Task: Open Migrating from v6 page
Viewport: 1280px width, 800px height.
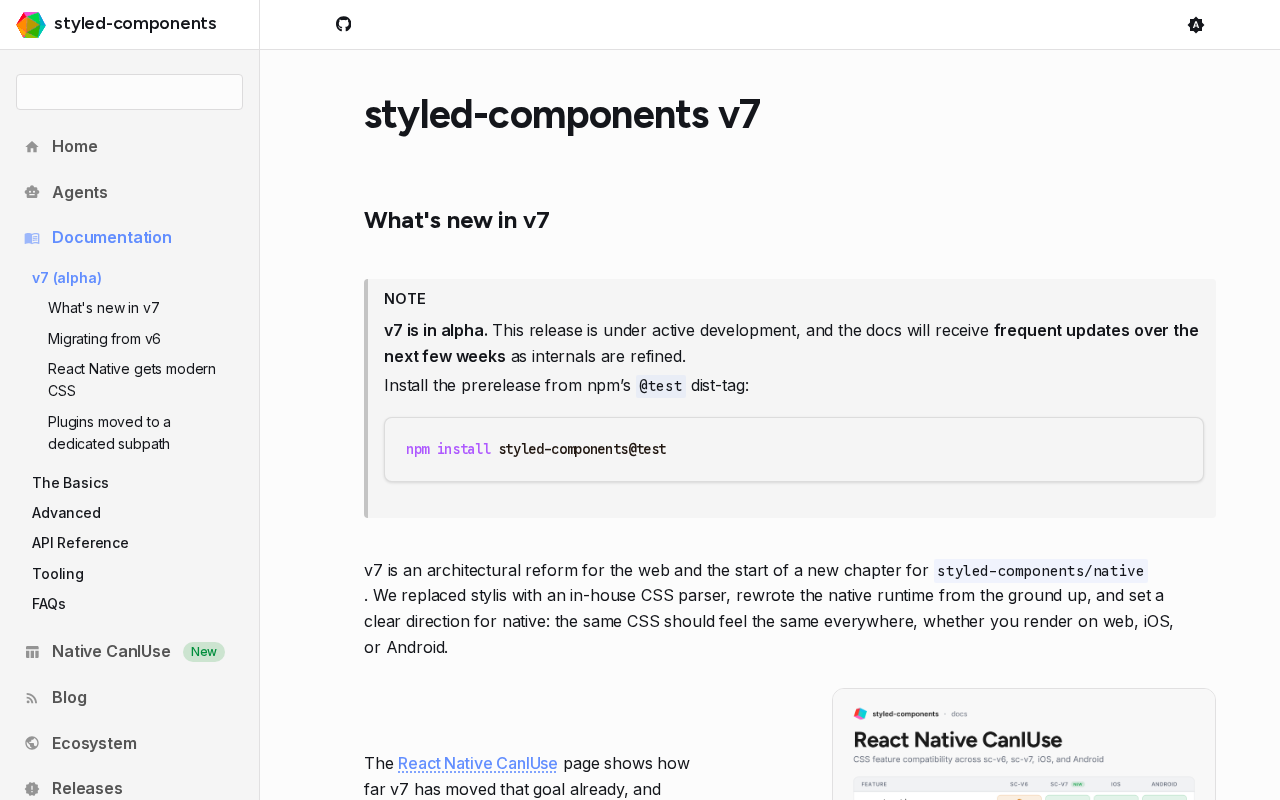Action: click(104, 339)
